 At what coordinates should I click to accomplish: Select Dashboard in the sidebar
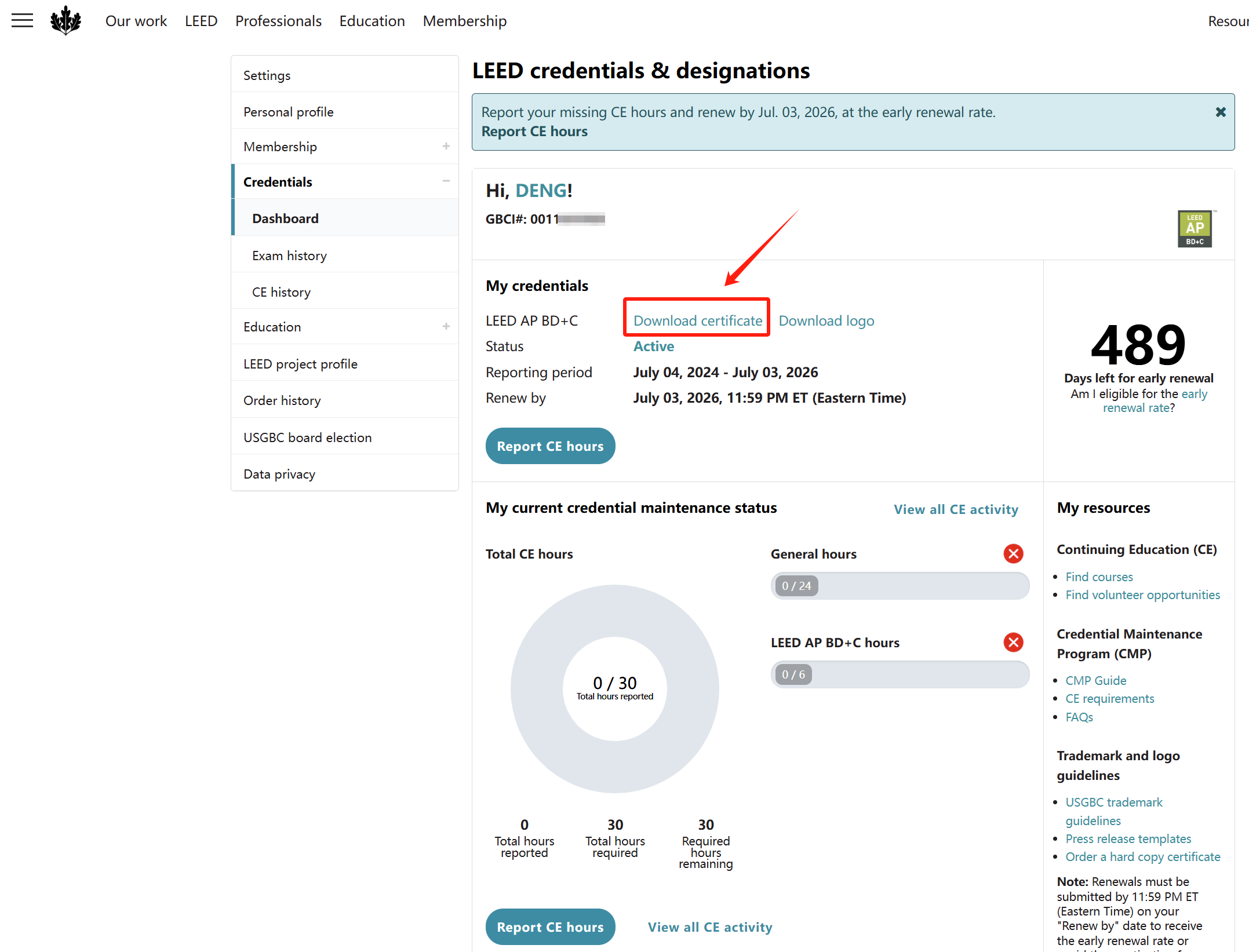click(345, 218)
